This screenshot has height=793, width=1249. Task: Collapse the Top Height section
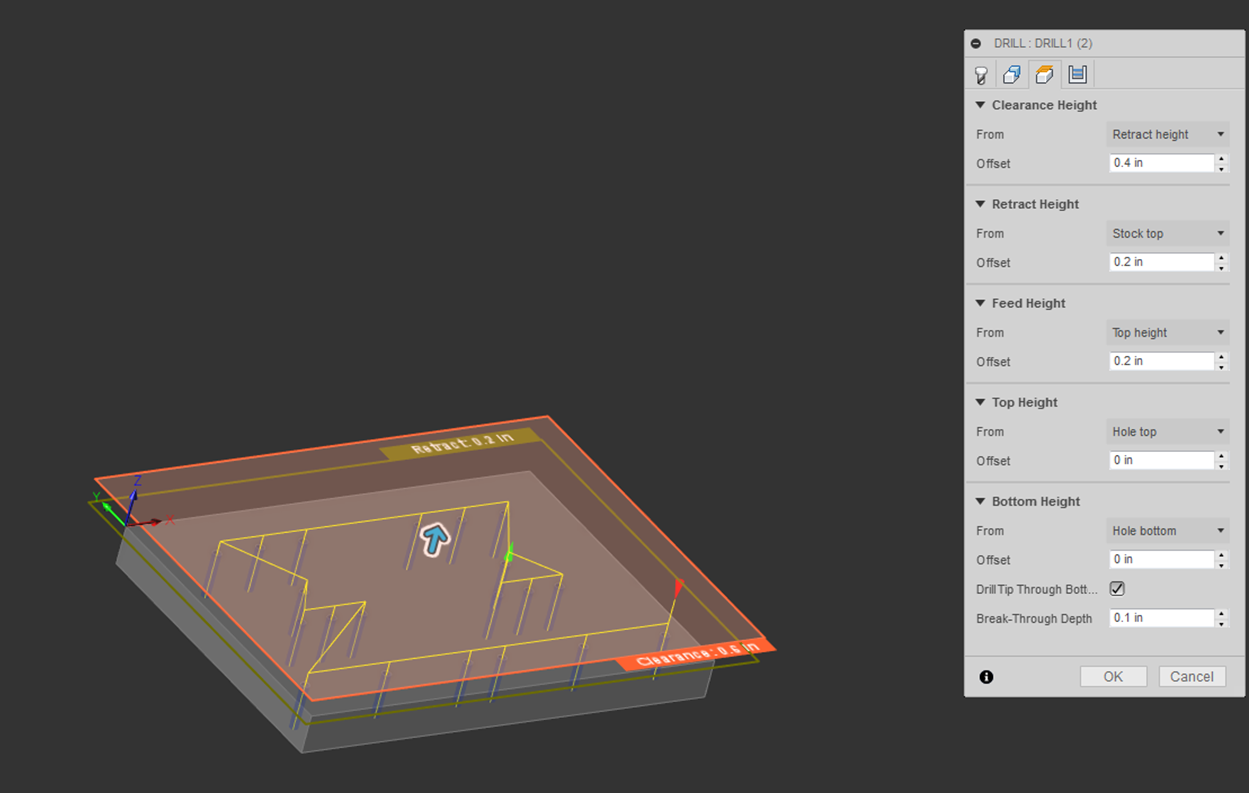tap(981, 402)
